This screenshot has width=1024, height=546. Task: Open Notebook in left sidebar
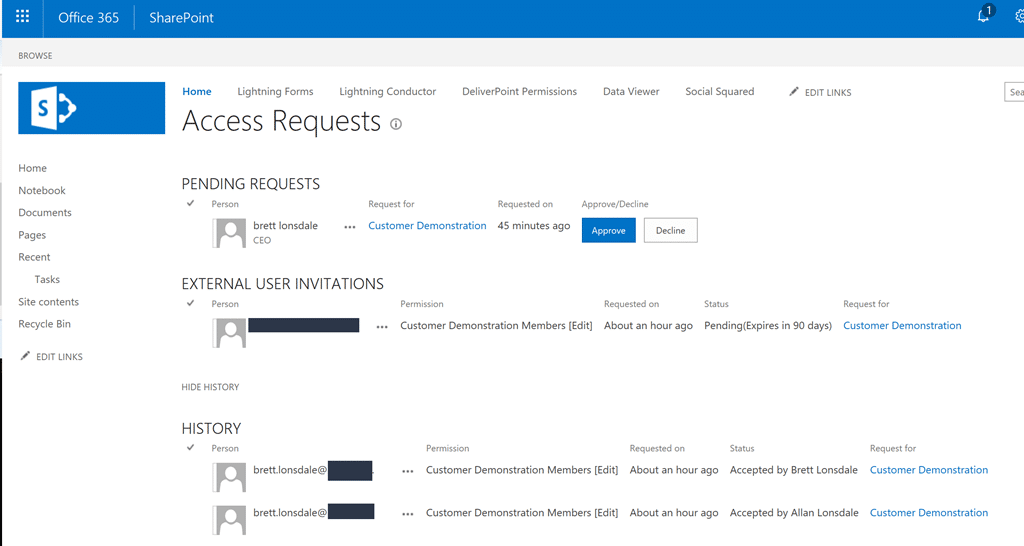tap(42, 190)
